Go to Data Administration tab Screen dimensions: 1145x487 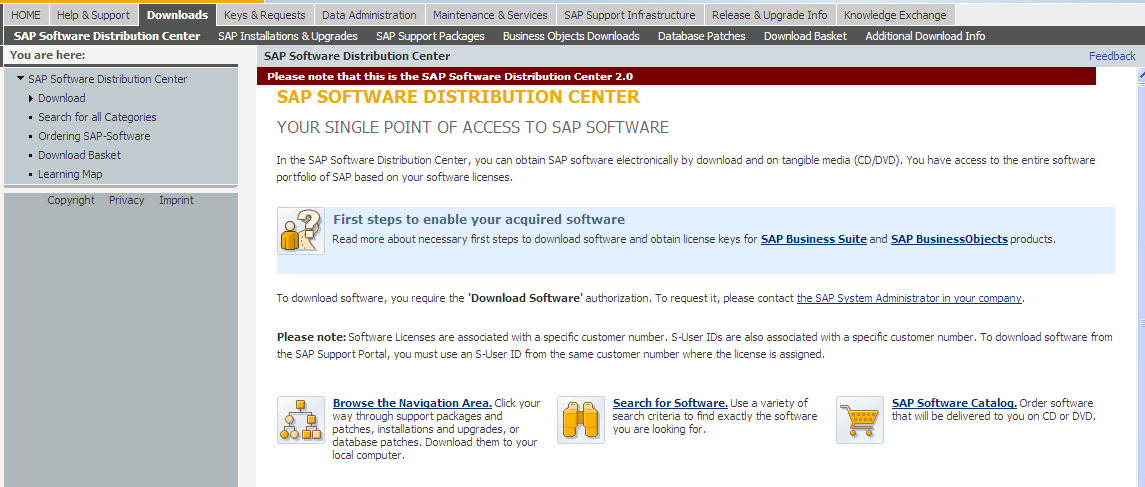tap(369, 15)
